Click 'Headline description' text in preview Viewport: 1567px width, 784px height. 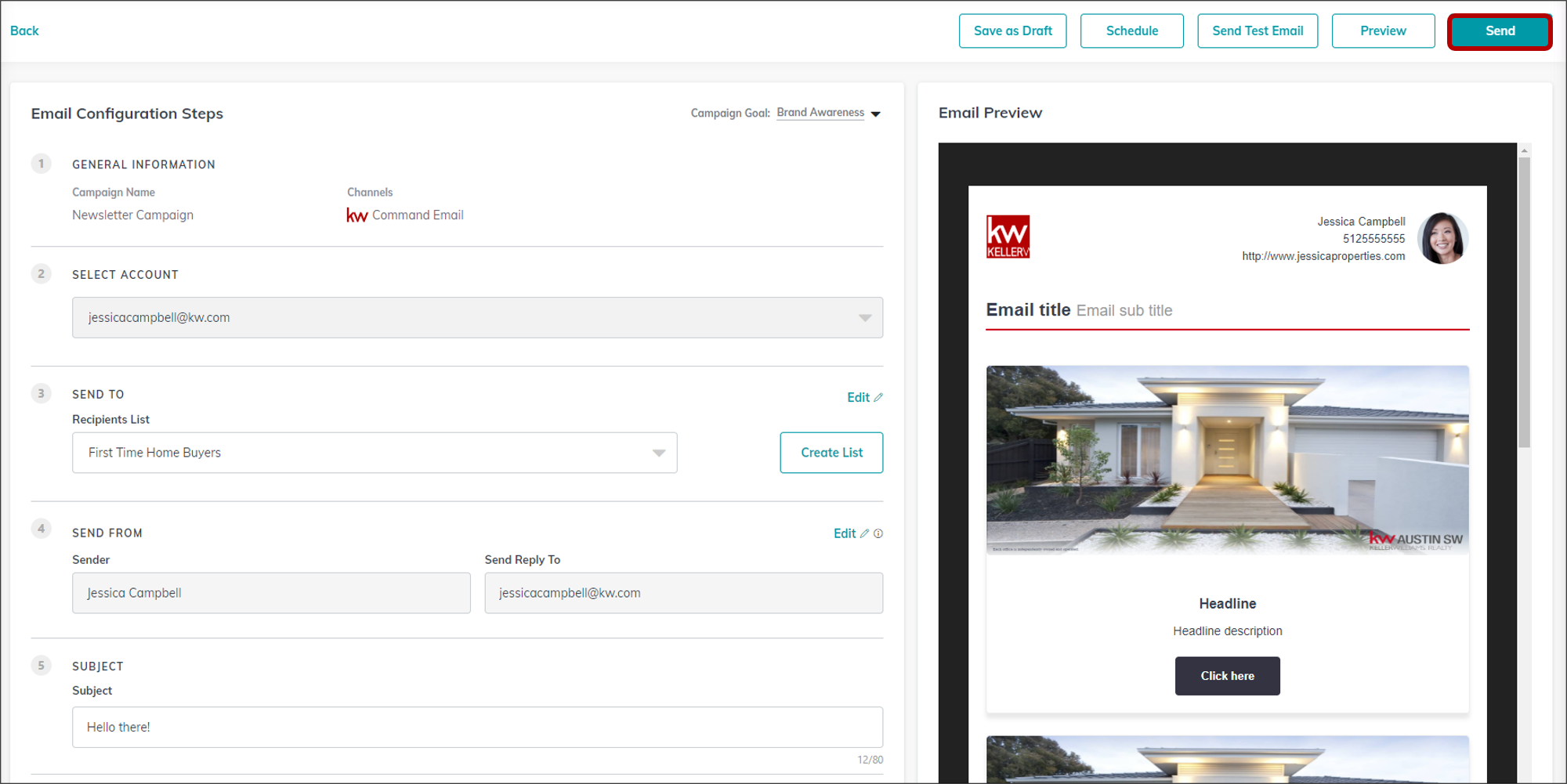click(x=1227, y=631)
